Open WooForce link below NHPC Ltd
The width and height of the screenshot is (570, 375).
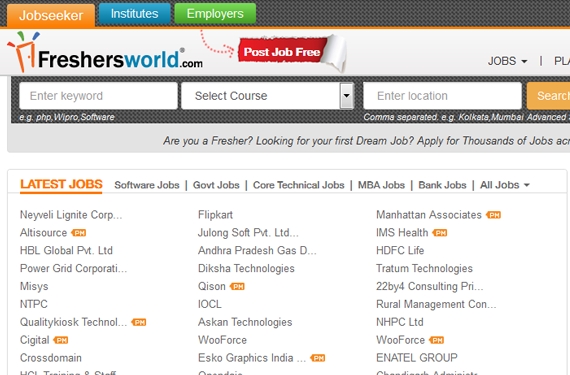point(400,340)
